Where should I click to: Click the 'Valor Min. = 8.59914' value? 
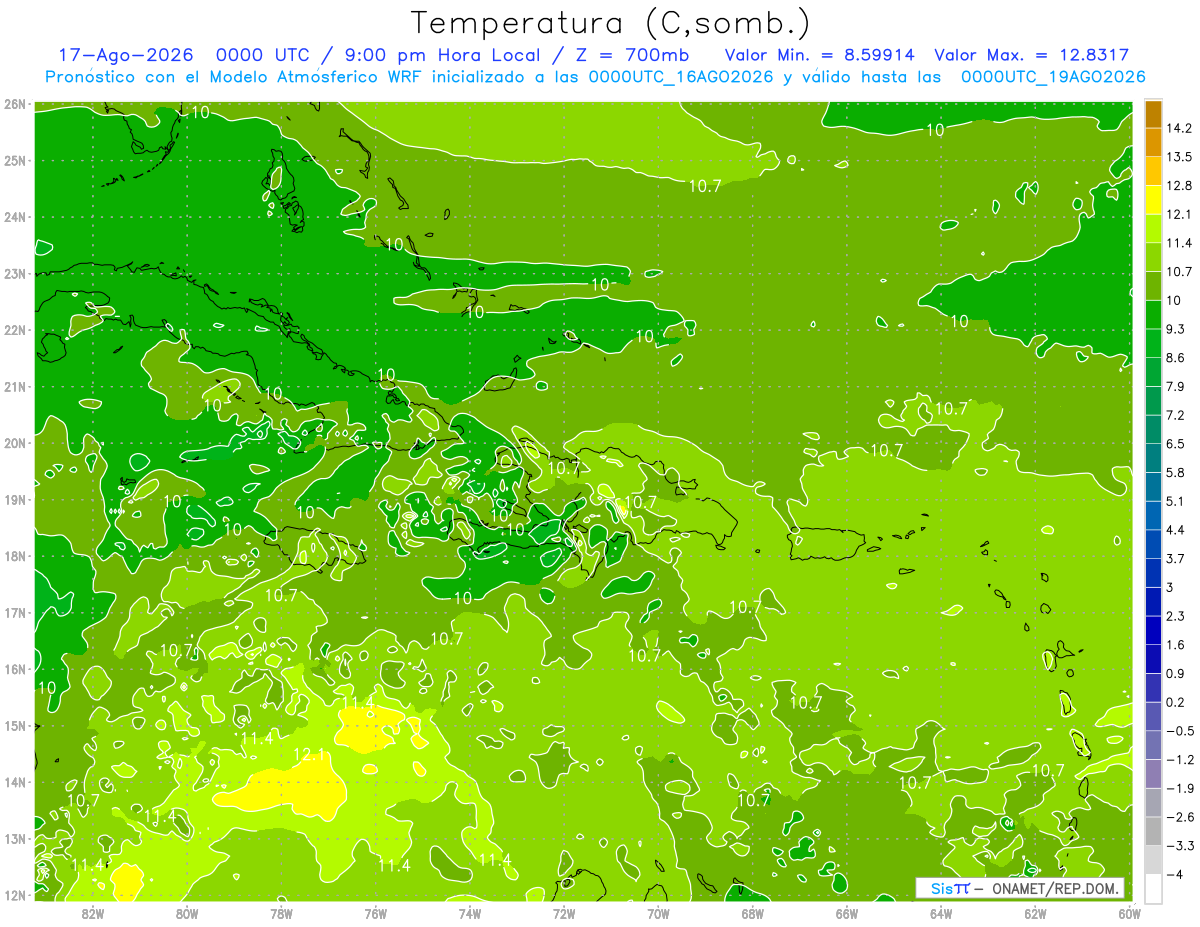[x=819, y=55]
